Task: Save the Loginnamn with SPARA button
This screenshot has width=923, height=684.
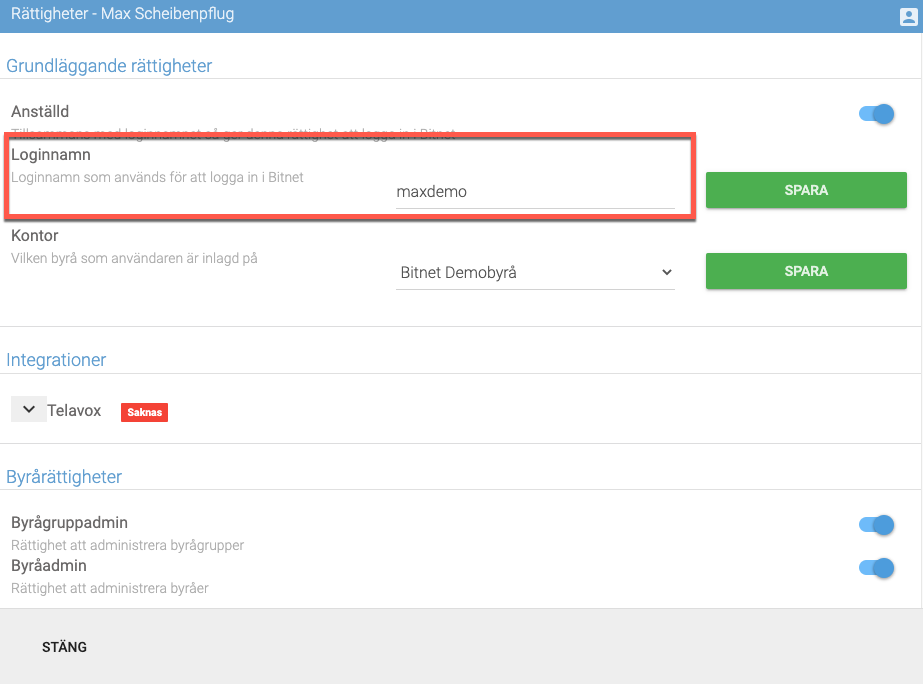Action: click(806, 190)
